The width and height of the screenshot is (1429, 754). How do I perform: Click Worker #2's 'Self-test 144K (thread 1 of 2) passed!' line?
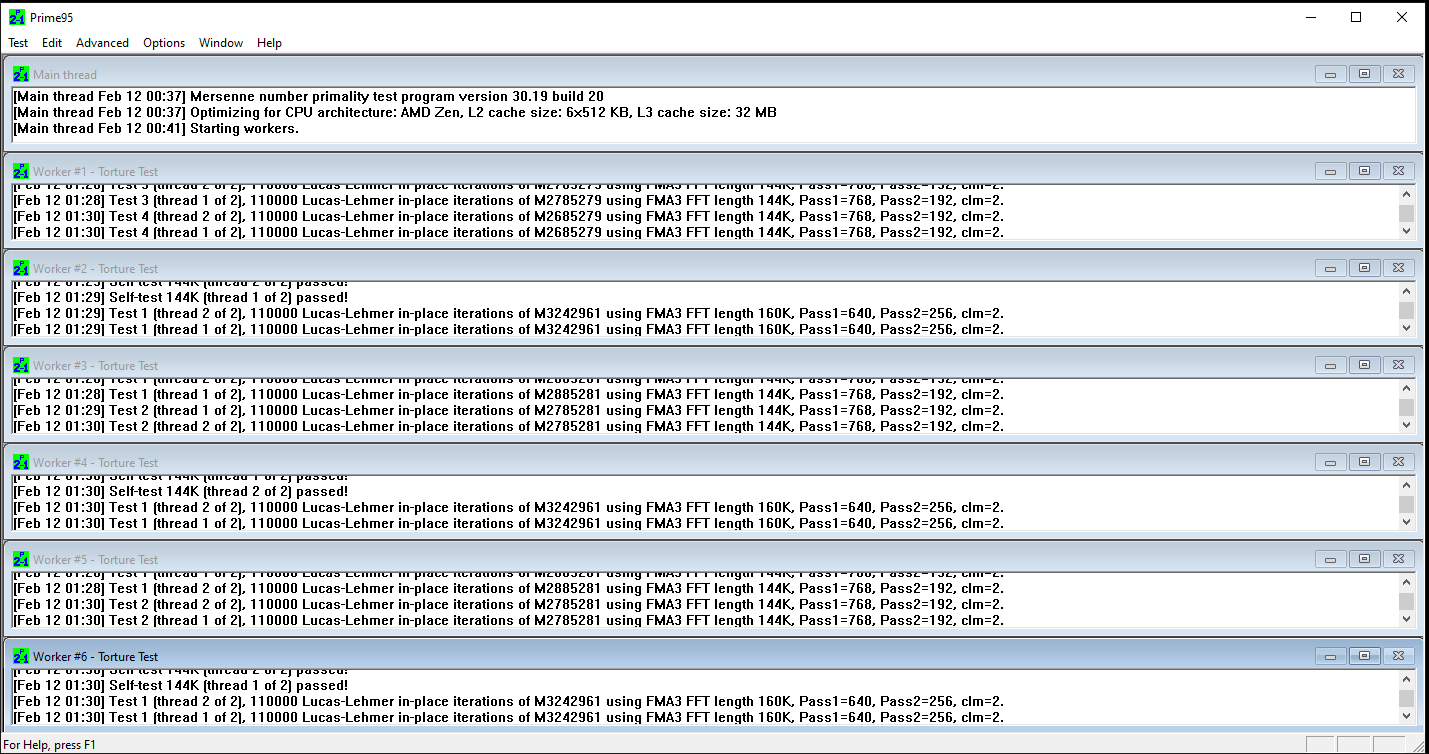(x=181, y=297)
